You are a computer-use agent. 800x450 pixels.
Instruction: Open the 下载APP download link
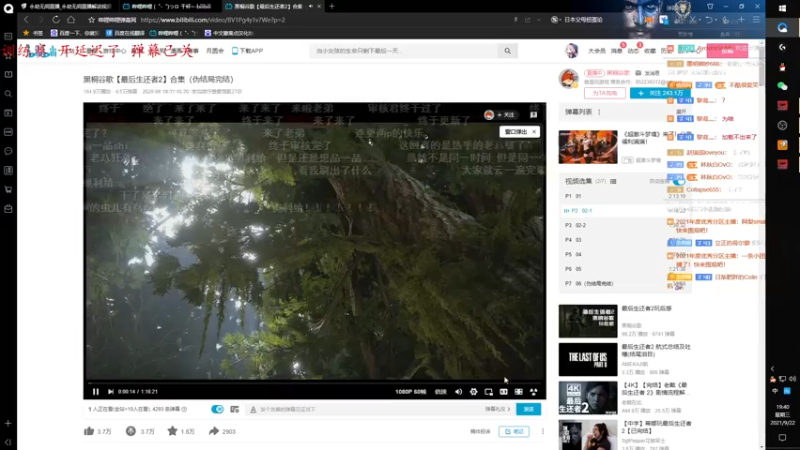point(247,51)
